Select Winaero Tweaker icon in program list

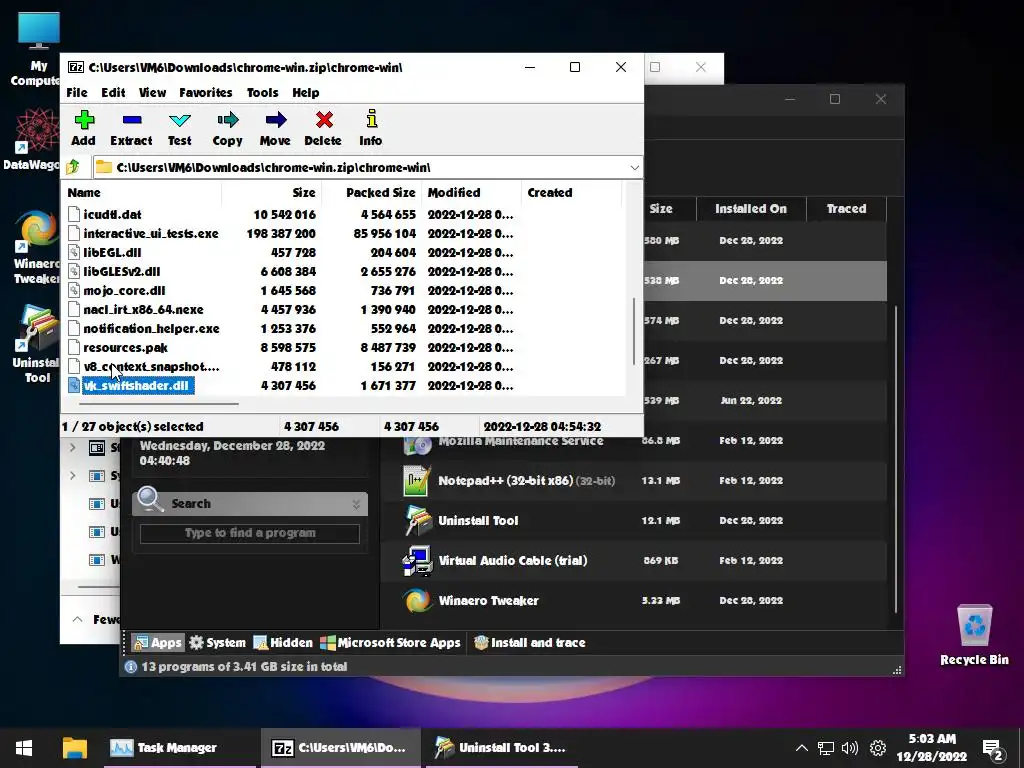click(x=418, y=601)
